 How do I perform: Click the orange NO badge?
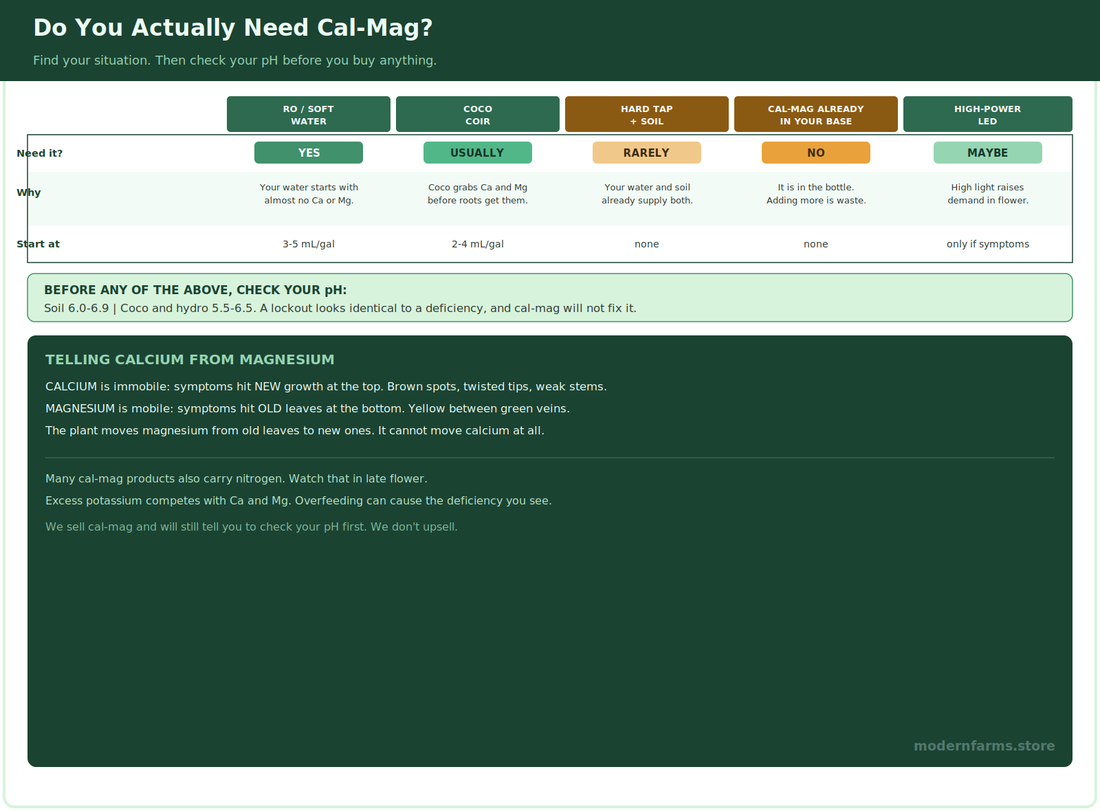click(816, 153)
